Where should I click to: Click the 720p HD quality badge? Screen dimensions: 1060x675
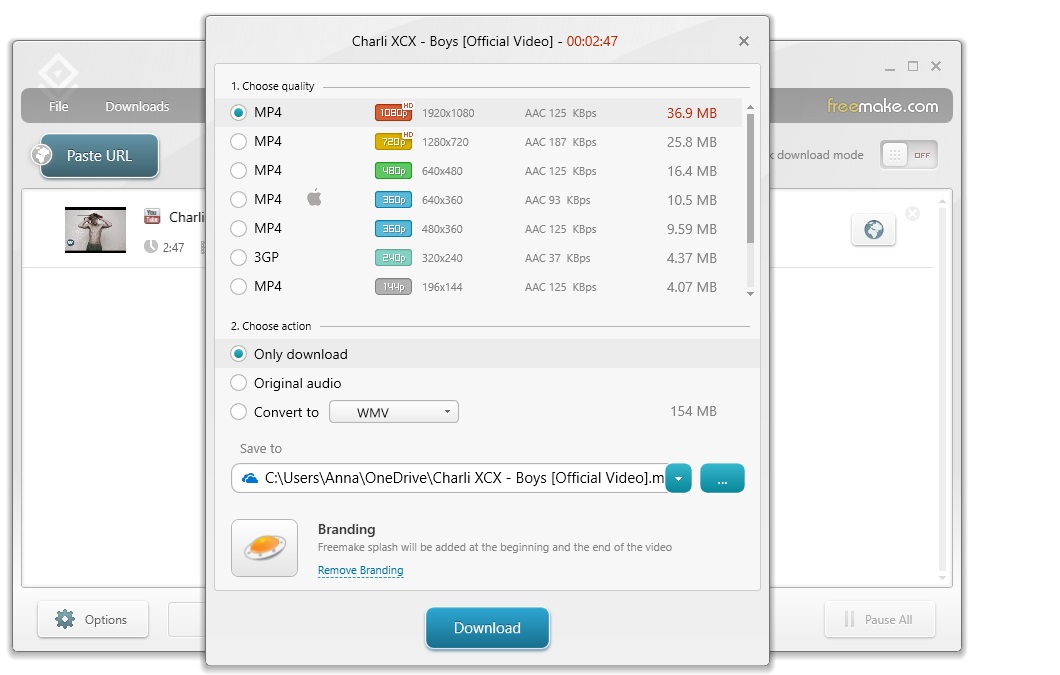tap(393, 141)
